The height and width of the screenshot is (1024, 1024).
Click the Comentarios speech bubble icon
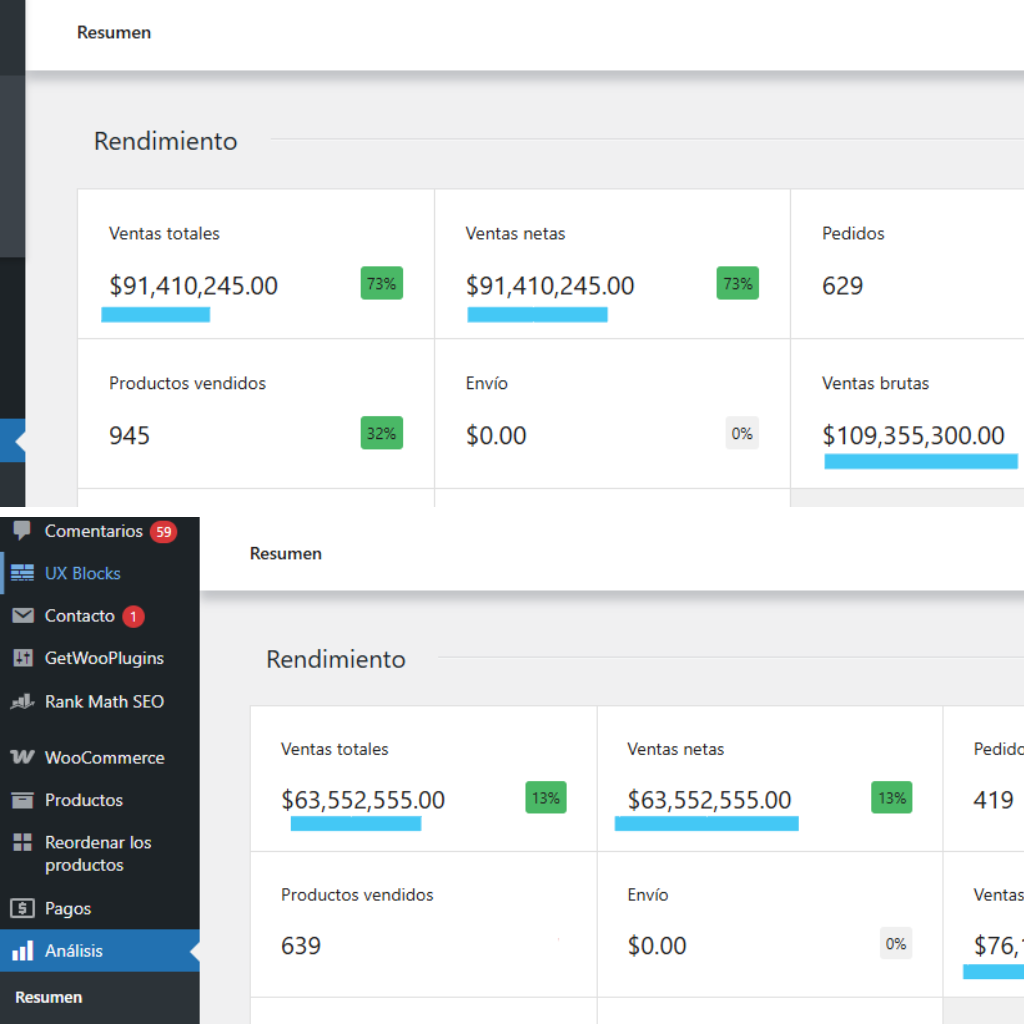point(22,531)
